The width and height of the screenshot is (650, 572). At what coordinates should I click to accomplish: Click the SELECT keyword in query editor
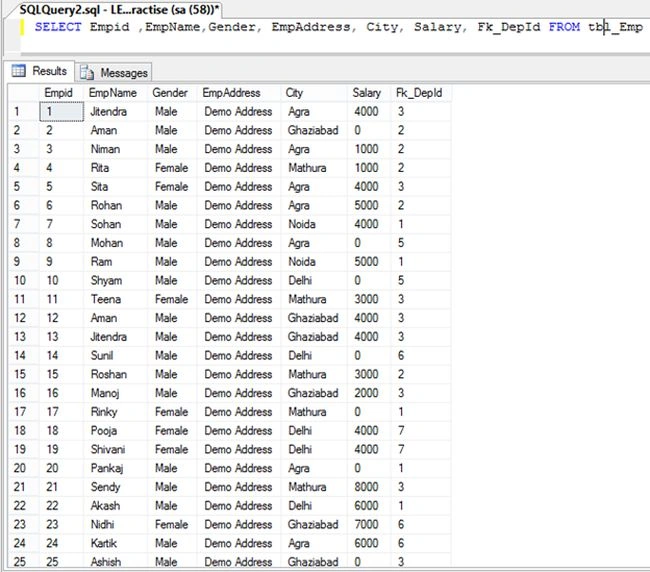pyautogui.click(x=58, y=27)
